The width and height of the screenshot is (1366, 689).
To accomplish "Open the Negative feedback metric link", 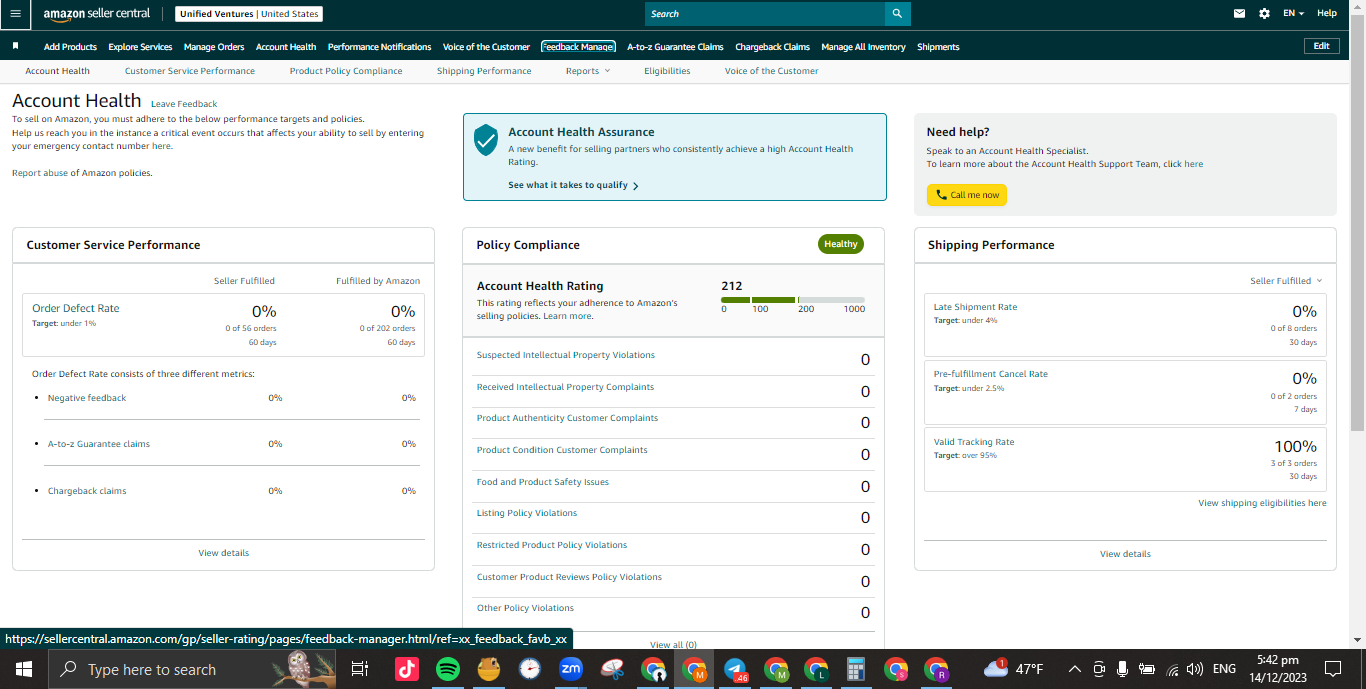I will click(x=87, y=398).
